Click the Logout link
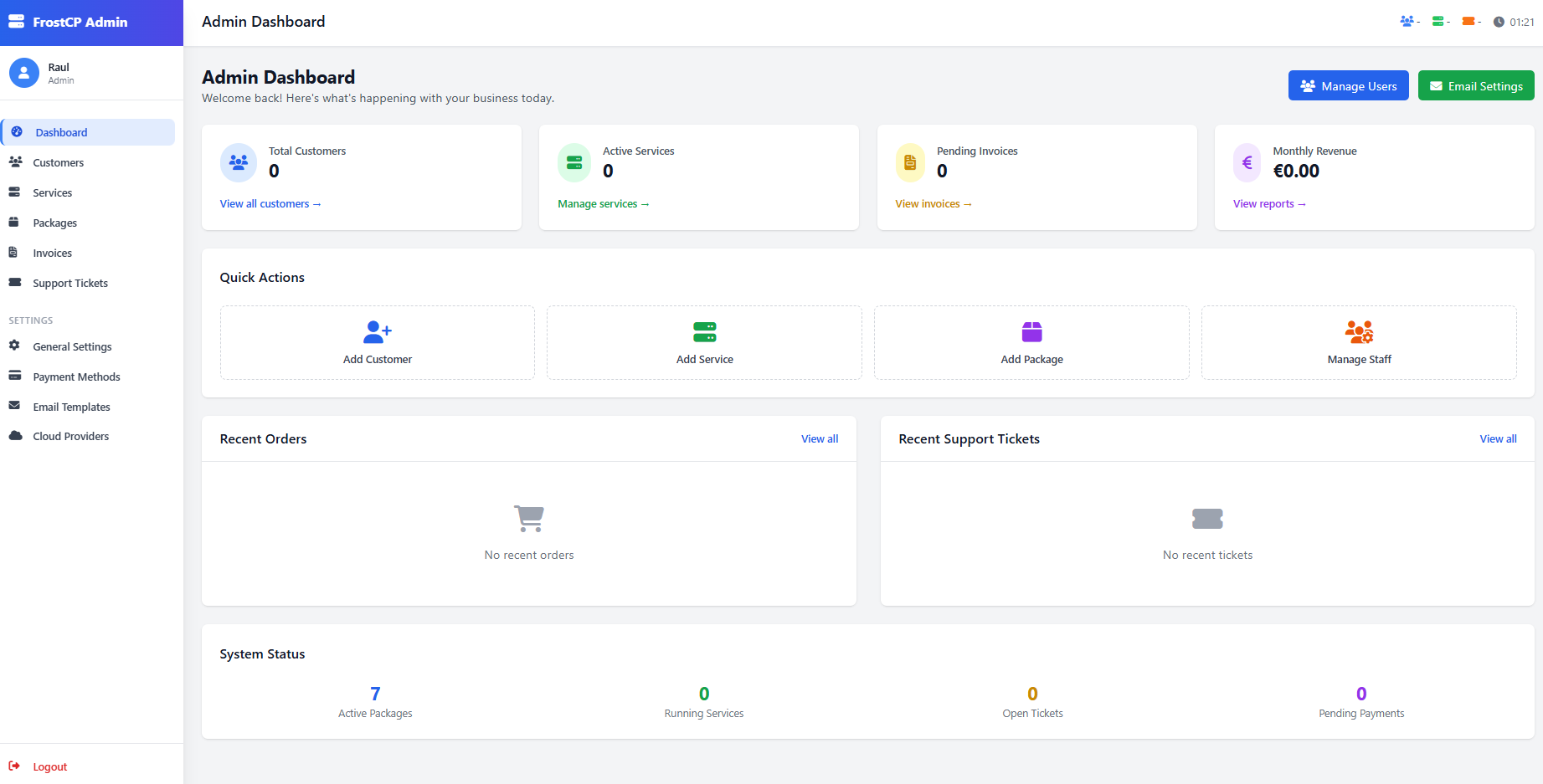Image resolution: width=1543 pixels, height=784 pixels. [50, 766]
